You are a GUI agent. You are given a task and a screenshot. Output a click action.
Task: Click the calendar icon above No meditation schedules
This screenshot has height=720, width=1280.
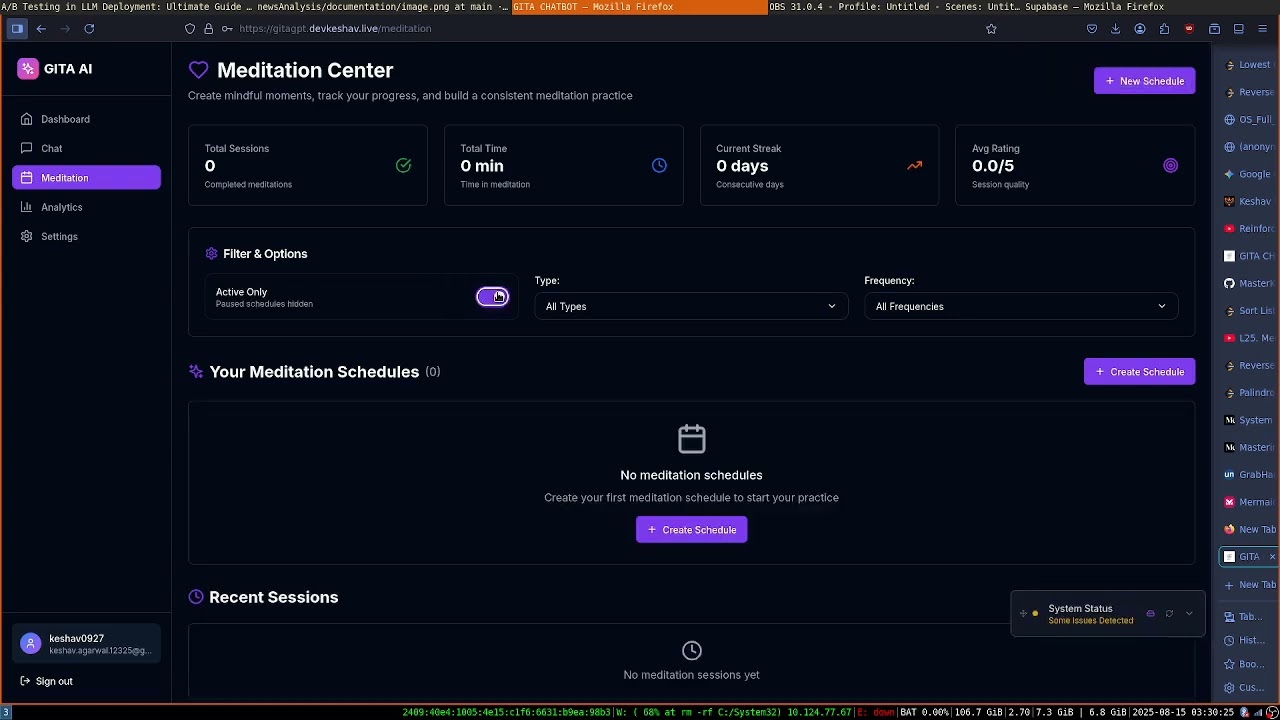point(691,439)
